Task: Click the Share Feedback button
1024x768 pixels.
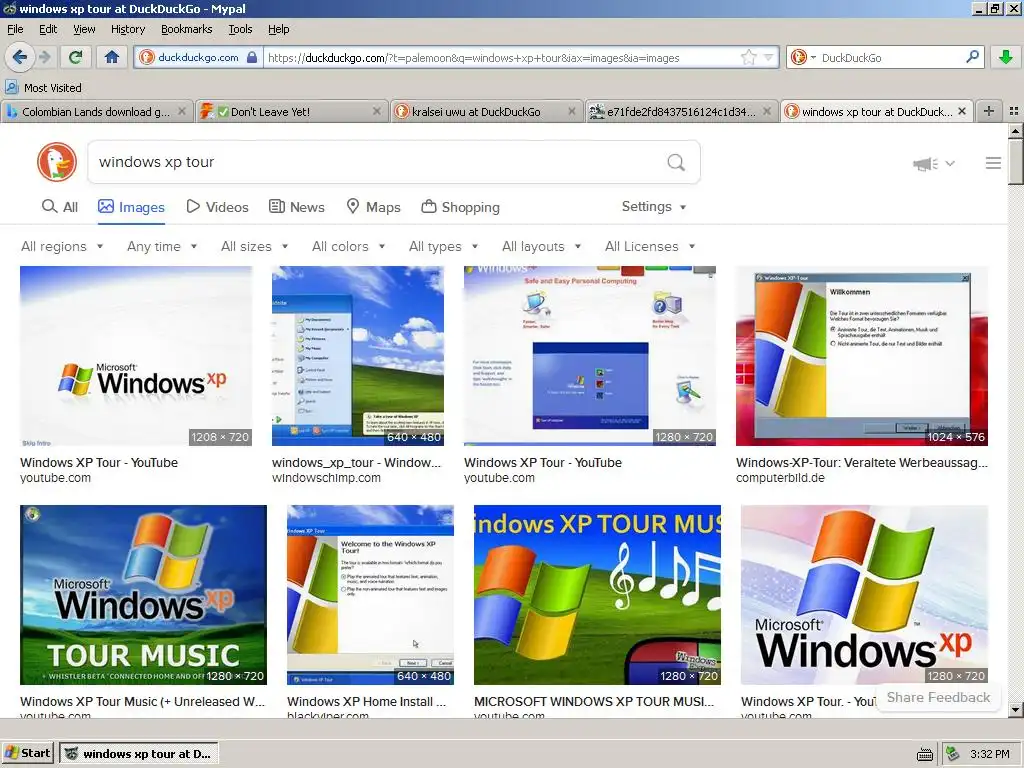Action: click(x=938, y=697)
